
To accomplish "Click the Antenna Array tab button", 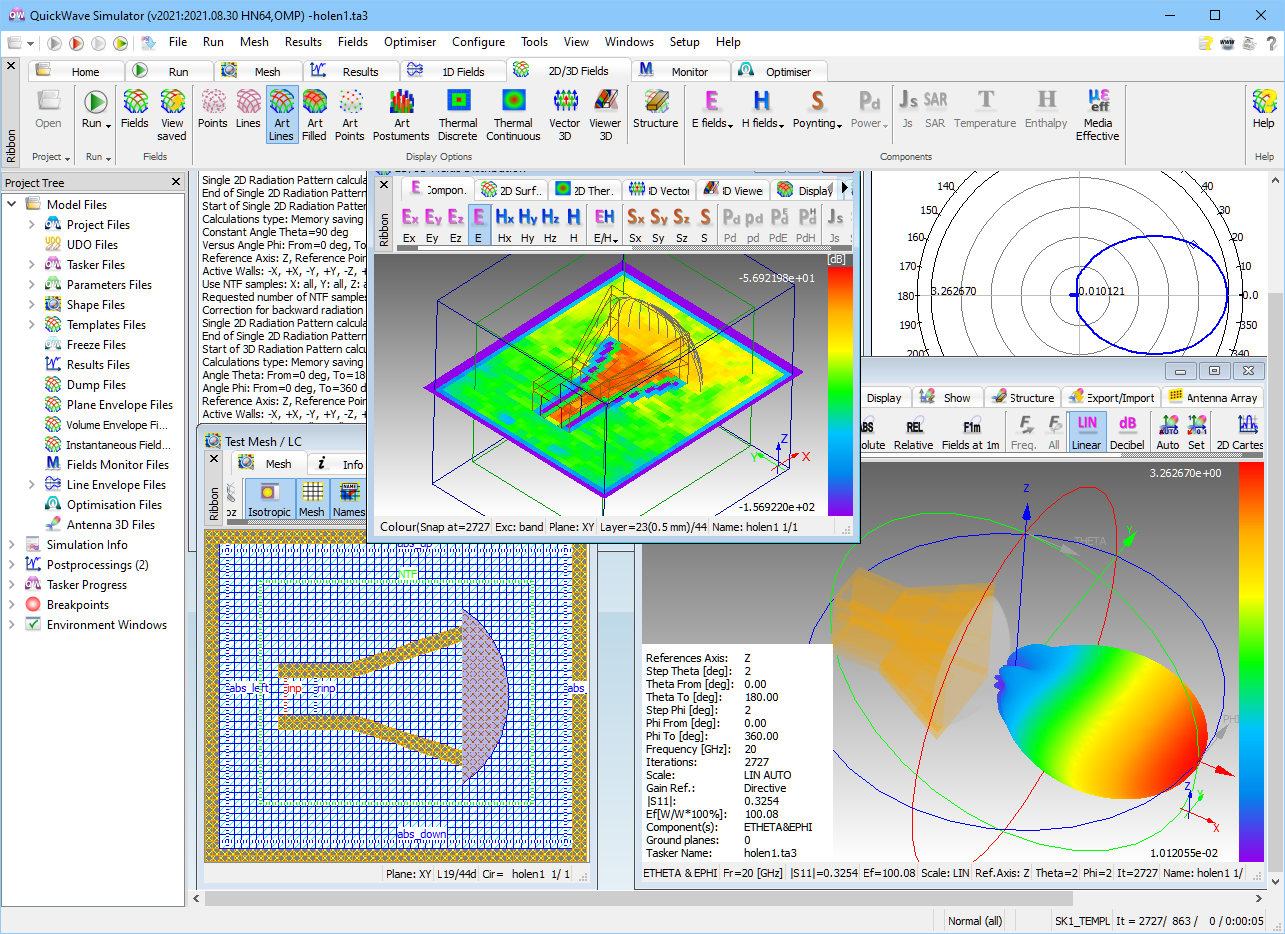I will (1213, 397).
